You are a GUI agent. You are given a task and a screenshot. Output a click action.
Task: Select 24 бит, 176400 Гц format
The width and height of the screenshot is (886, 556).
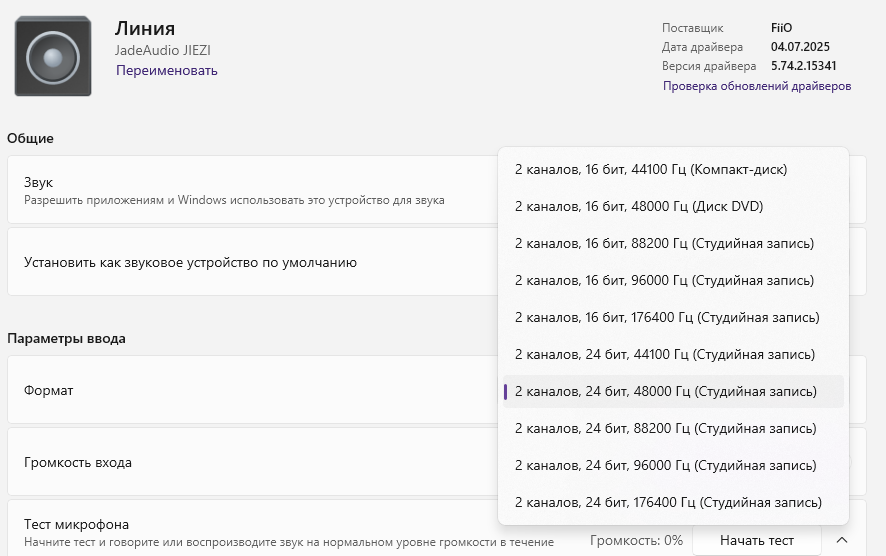(x=668, y=502)
